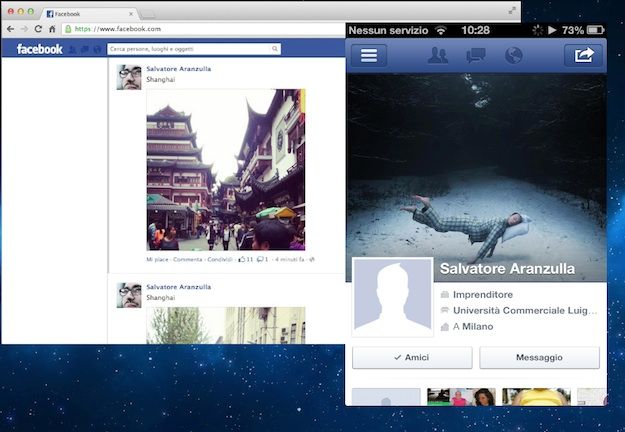Enter fullscreen with browser expand arrows
This screenshot has width=625, height=432.
pos(512,11)
